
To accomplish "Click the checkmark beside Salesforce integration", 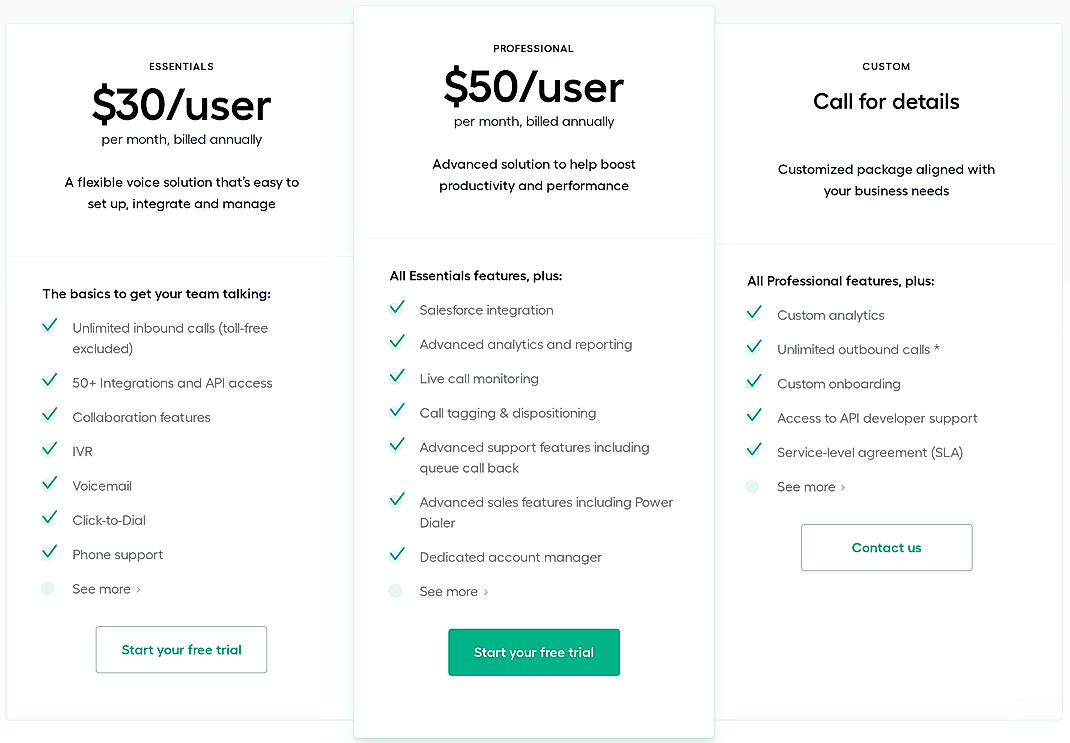I will pos(397,308).
